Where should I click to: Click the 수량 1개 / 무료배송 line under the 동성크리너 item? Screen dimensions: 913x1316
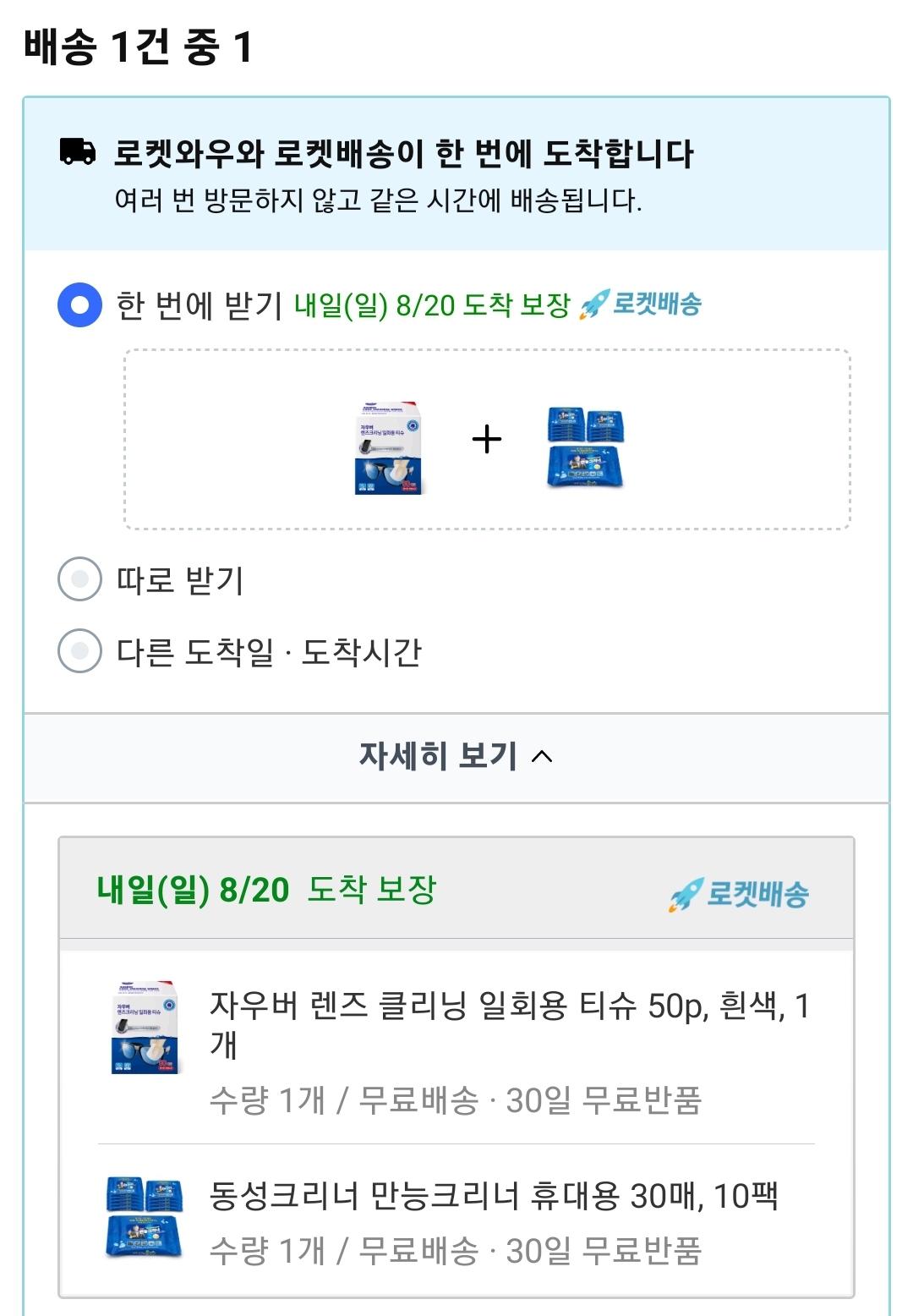click(455, 1251)
